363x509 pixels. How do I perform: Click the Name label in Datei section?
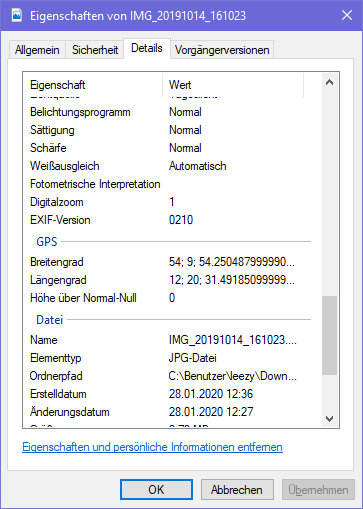[44, 340]
